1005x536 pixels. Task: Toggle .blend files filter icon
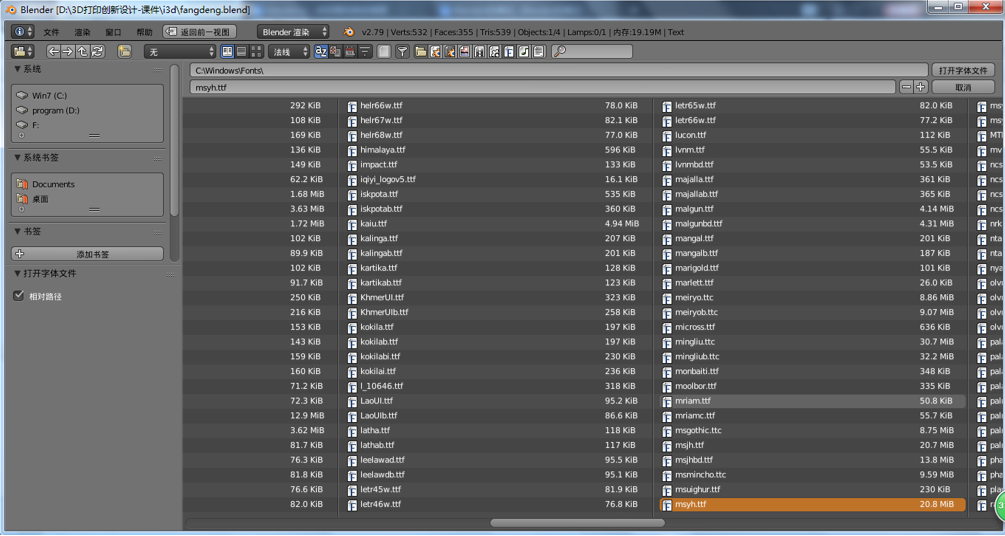435,51
